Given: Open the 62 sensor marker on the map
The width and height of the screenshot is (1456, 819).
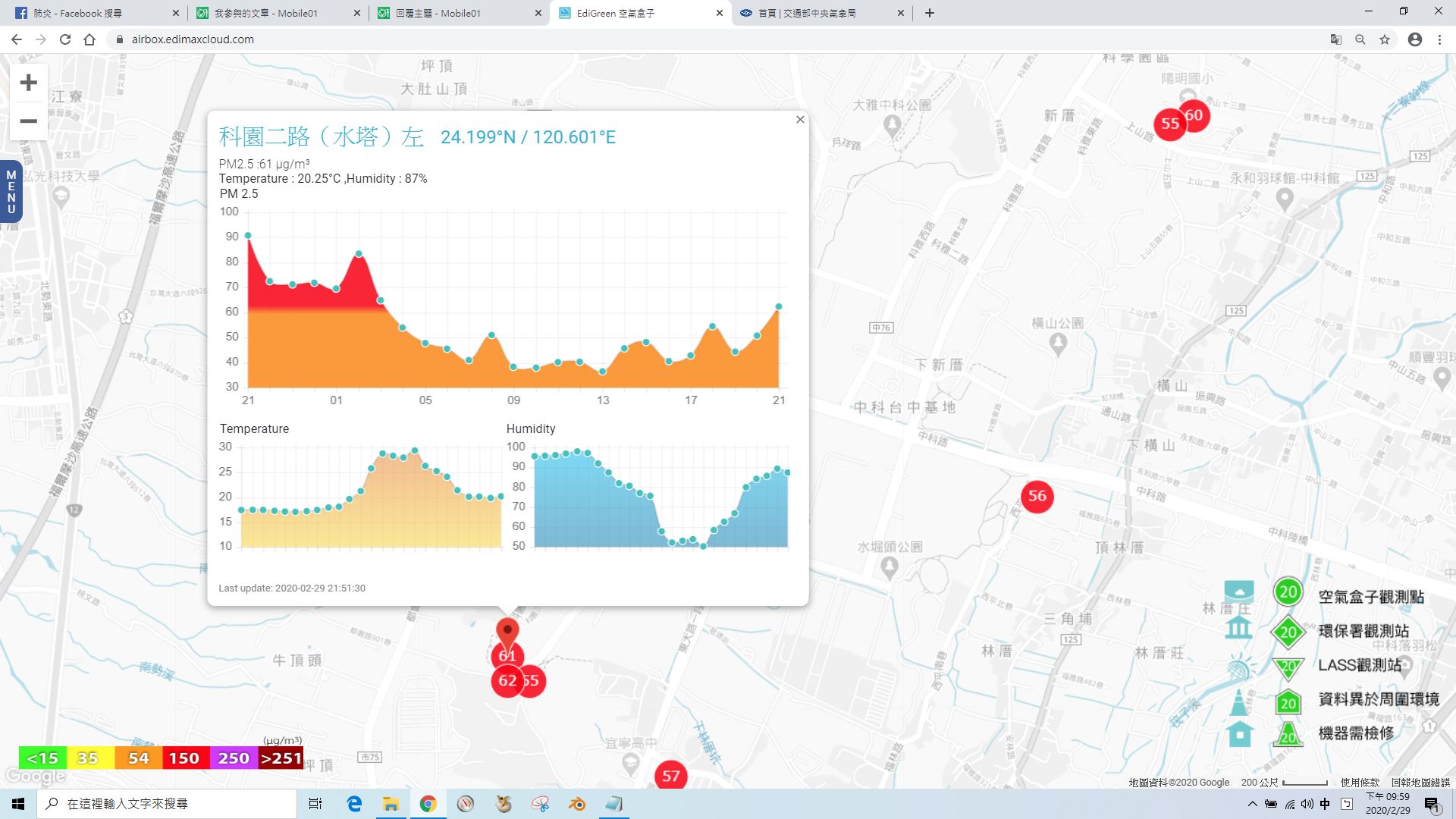Looking at the screenshot, I should click(506, 681).
